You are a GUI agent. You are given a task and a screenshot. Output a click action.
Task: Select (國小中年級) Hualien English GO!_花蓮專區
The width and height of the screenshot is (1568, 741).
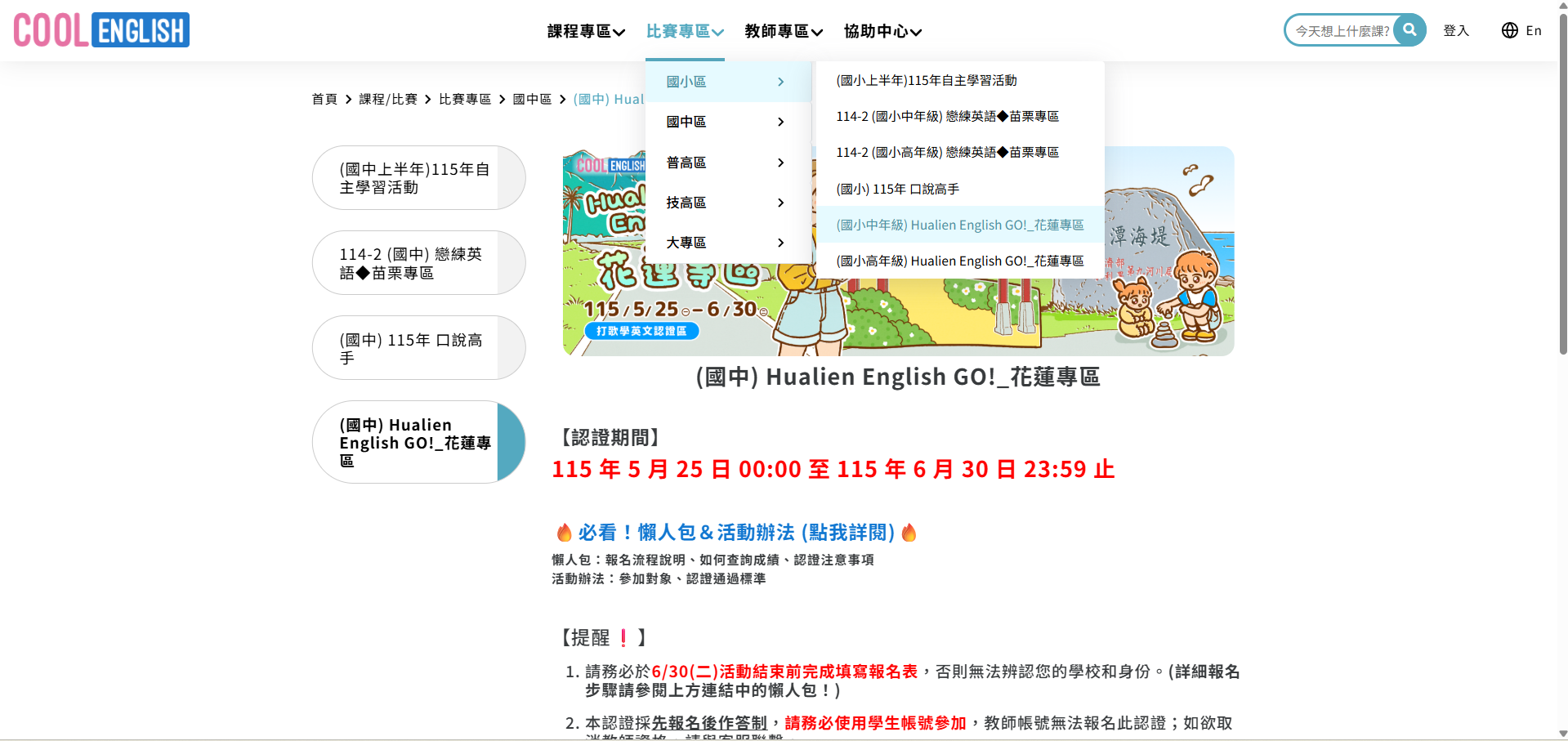960,225
